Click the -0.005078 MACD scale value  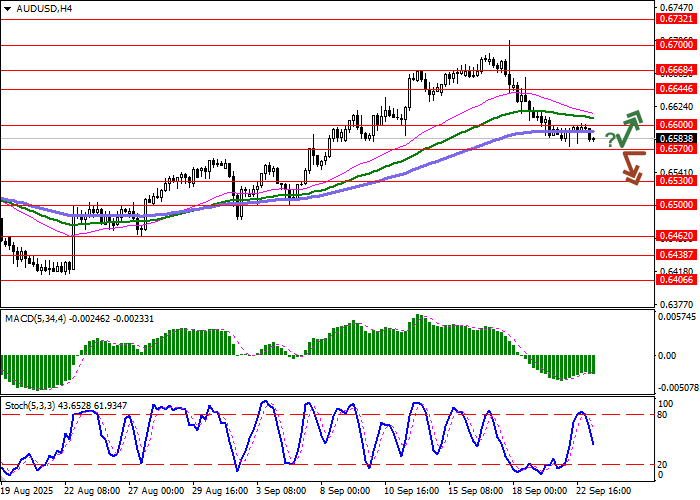click(x=678, y=387)
